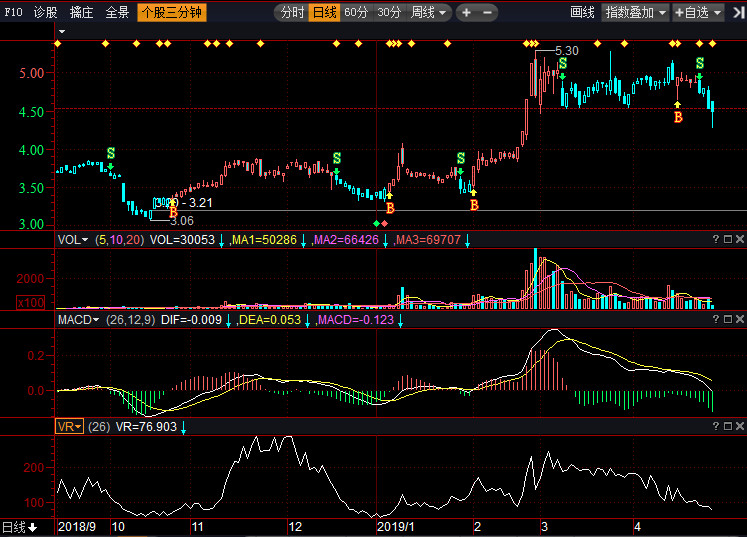Screen dimensions: 747x537
Task: Click green diamond marker below 2019/1 cursor
Action: [x=377, y=223]
